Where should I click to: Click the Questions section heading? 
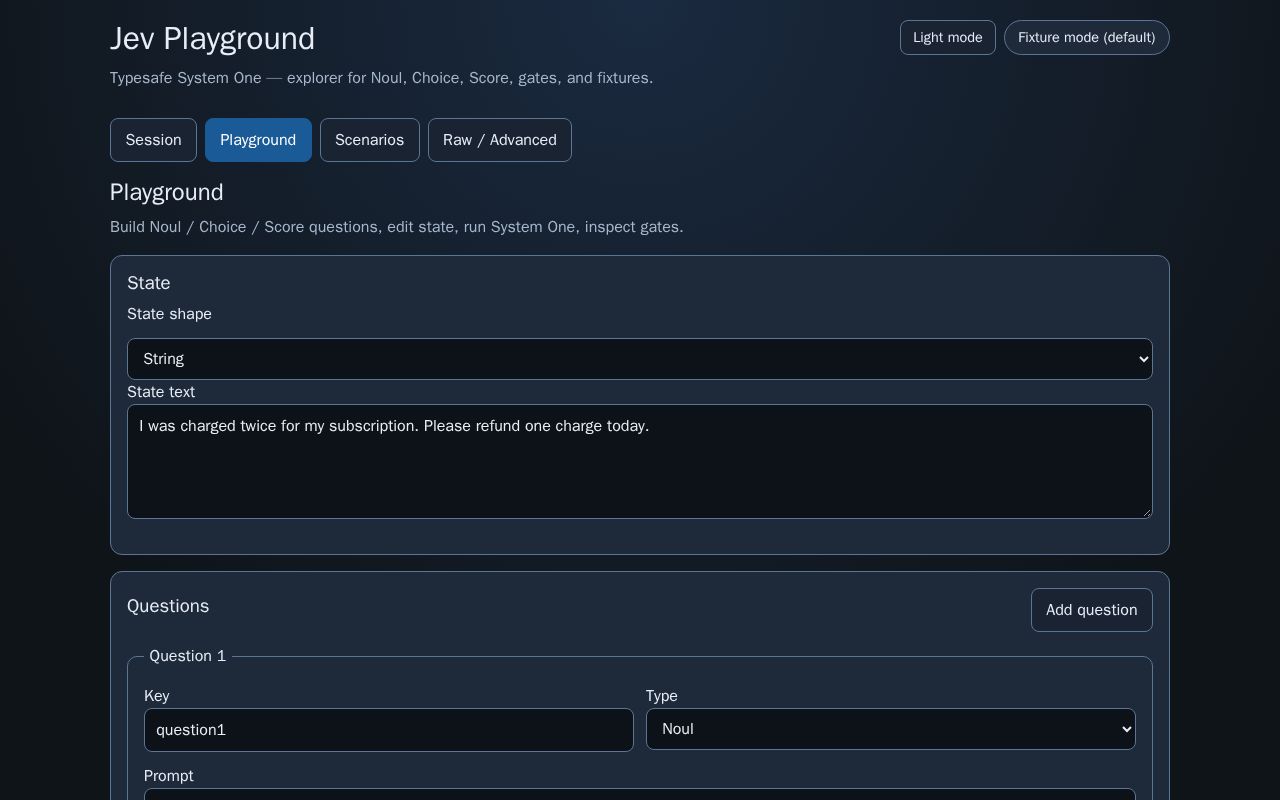[168, 606]
